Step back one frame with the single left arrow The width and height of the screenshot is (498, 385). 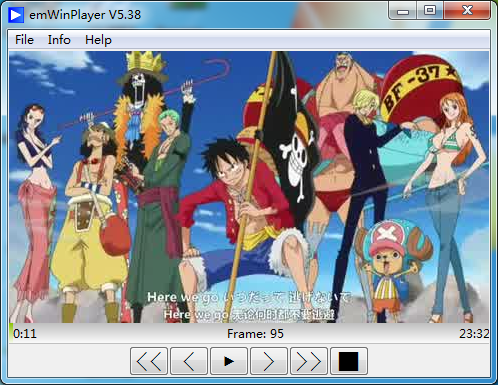tap(189, 361)
